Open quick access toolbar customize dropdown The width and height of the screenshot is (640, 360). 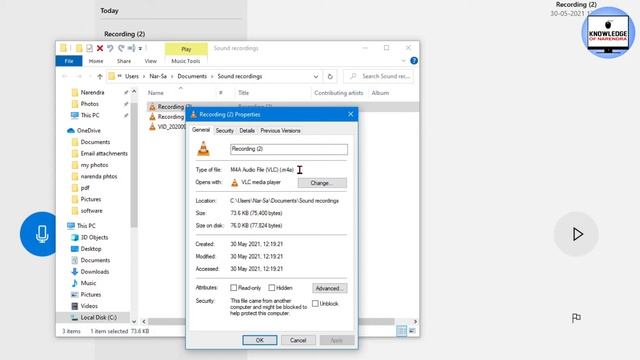(140, 49)
